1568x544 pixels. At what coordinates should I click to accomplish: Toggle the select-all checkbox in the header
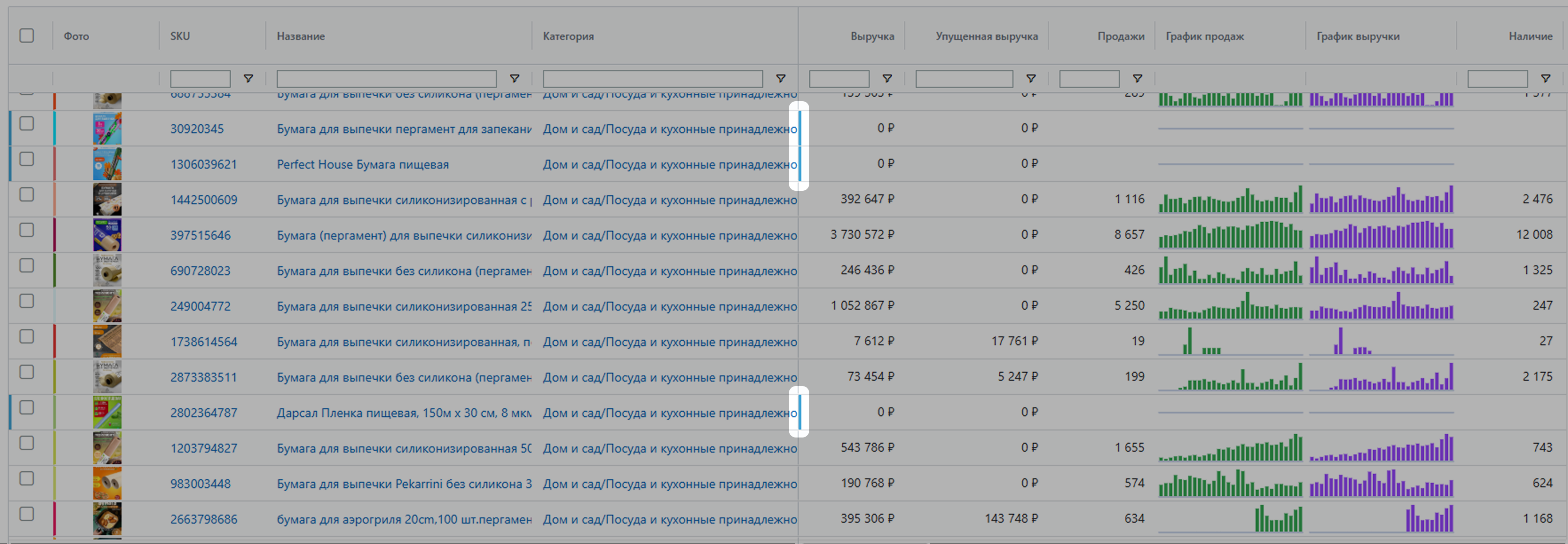pos(27,35)
